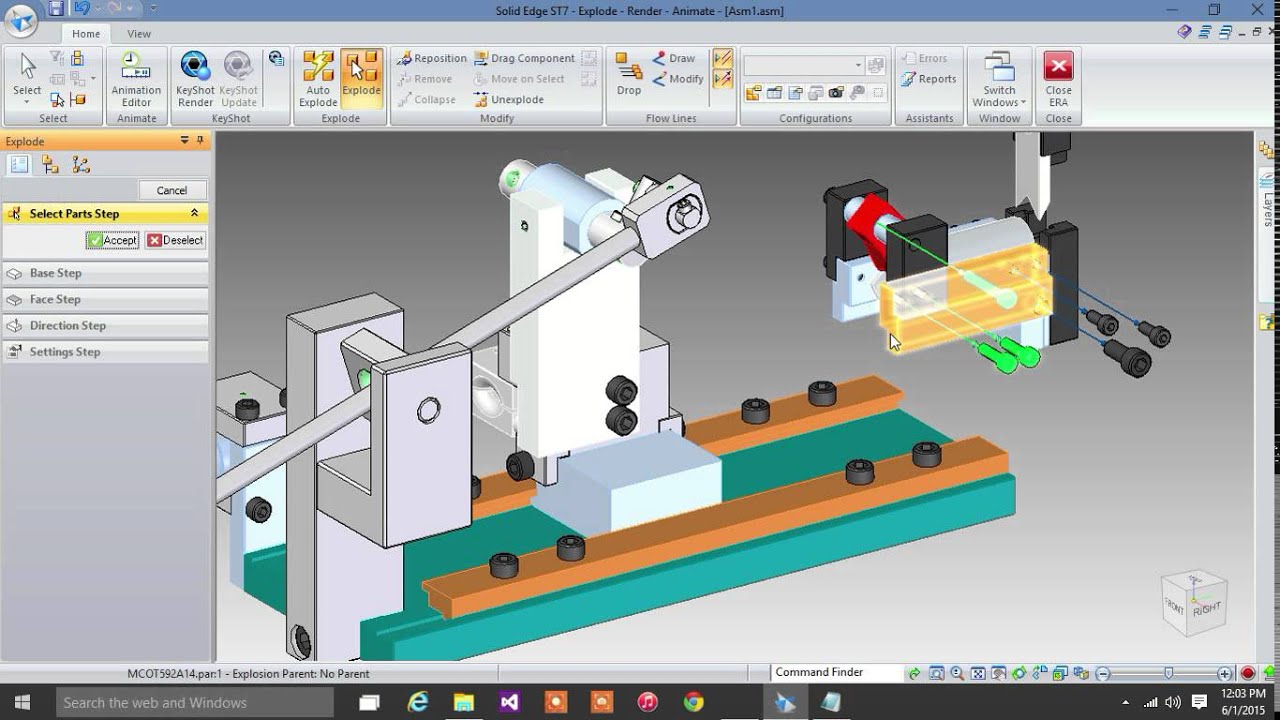
Task: Click third icon in Explode panel toolbar
Action: (81, 165)
